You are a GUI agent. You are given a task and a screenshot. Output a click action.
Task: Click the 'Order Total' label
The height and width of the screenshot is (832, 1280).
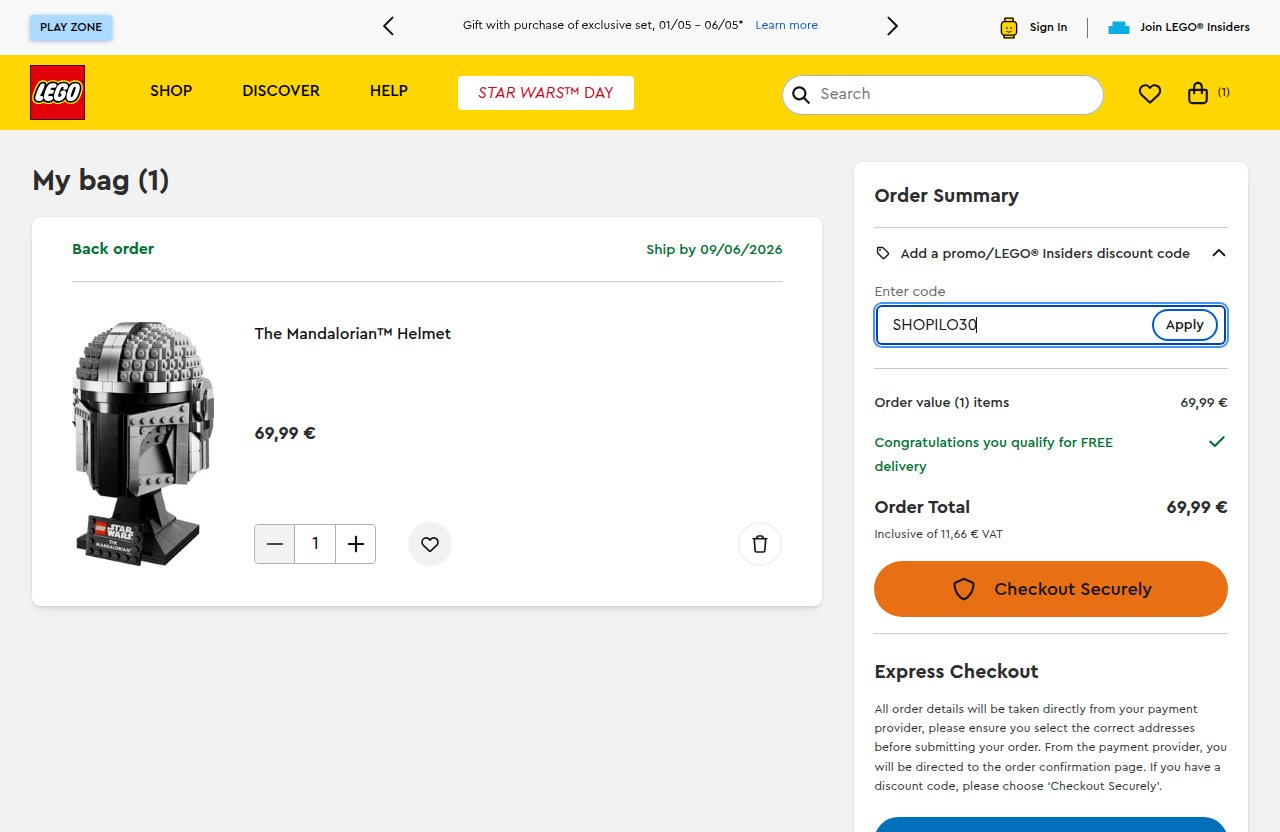click(922, 507)
